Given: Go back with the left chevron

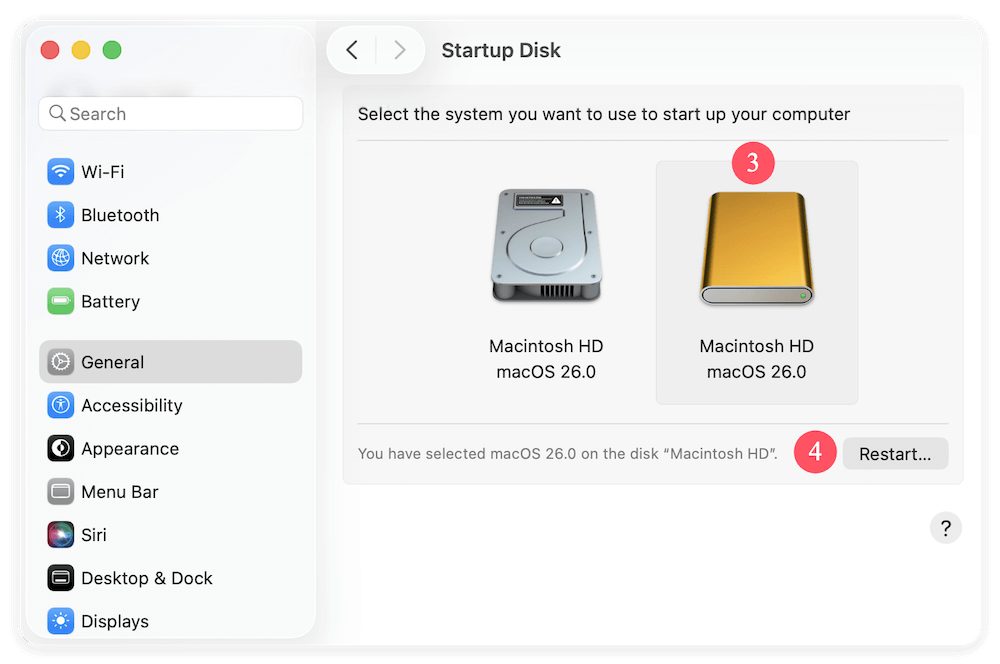Looking at the screenshot, I should (x=352, y=50).
